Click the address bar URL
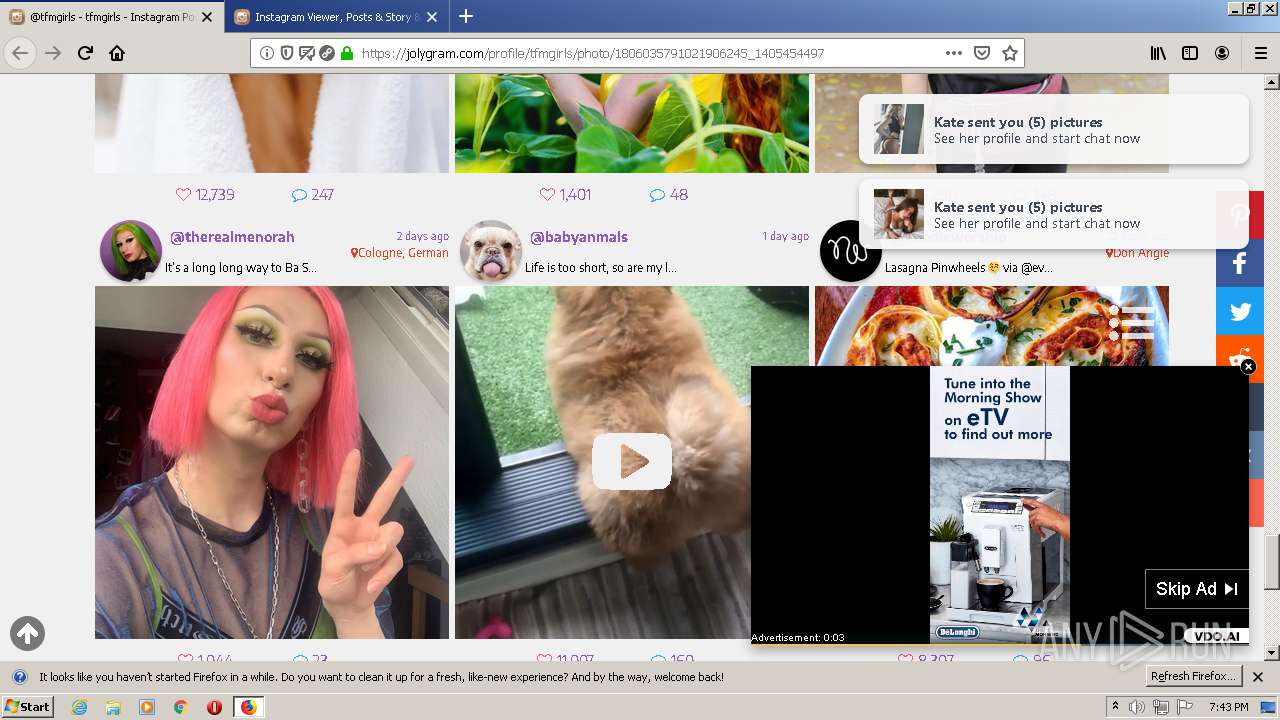Viewport: 1280px width, 720px height. click(593, 53)
